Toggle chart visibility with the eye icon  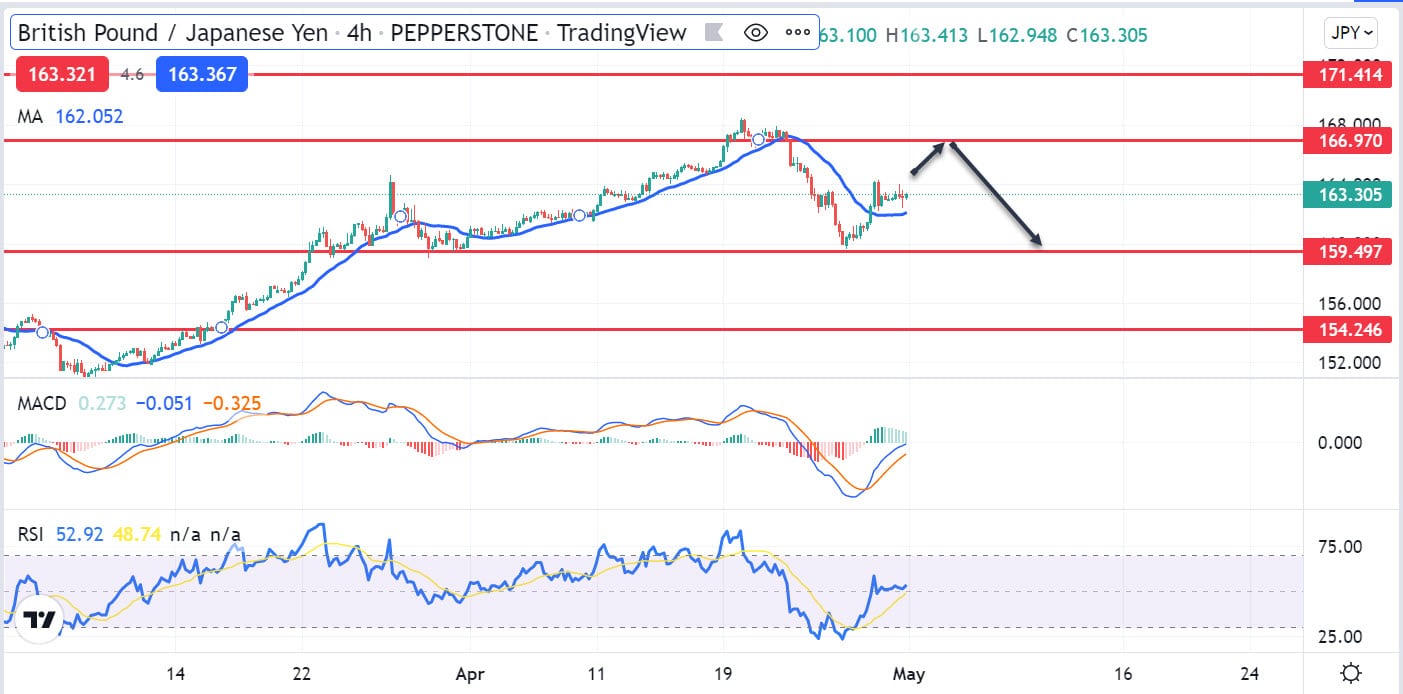click(756, 33)
